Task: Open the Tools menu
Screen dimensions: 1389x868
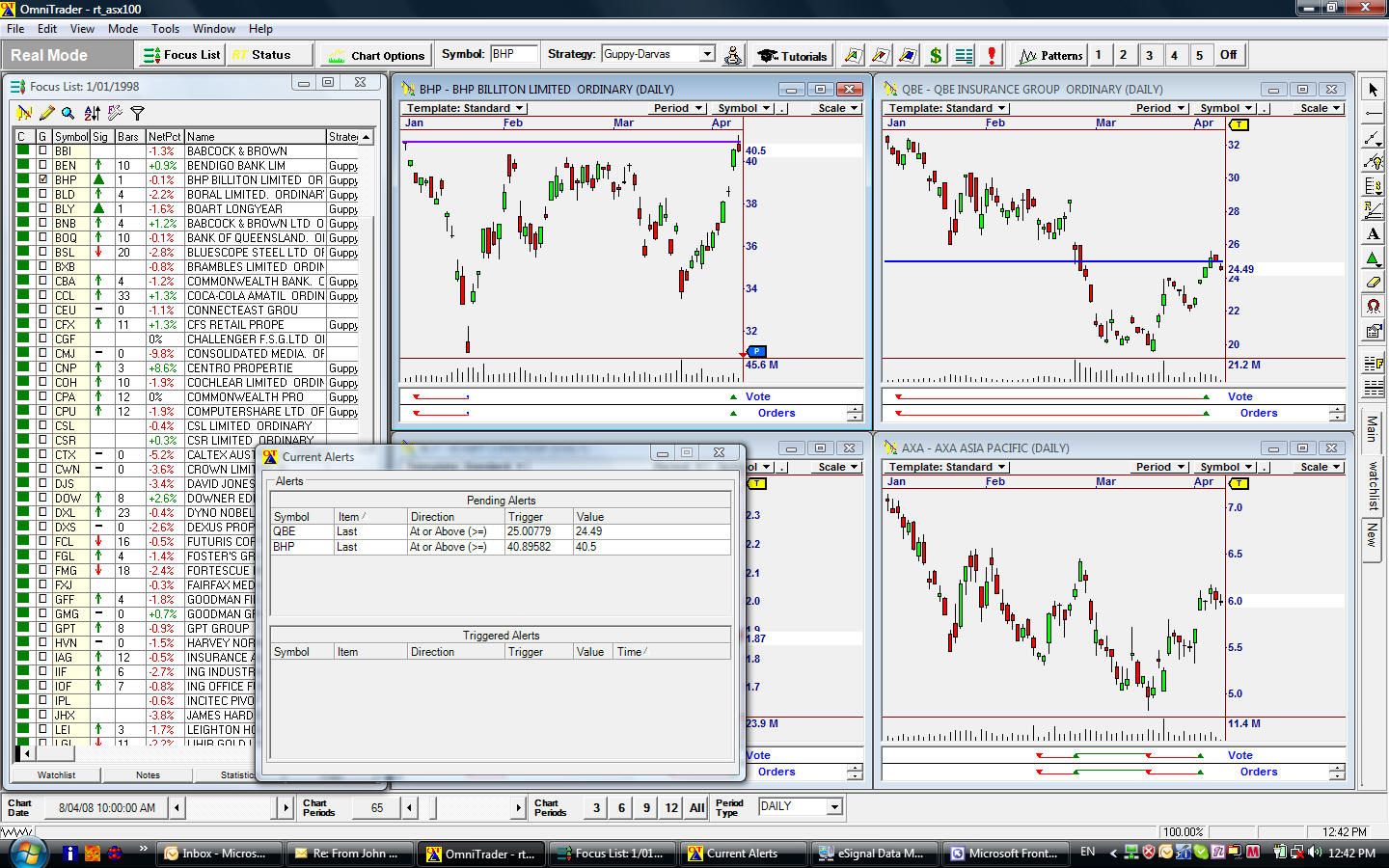Action: tap(165, 29)
